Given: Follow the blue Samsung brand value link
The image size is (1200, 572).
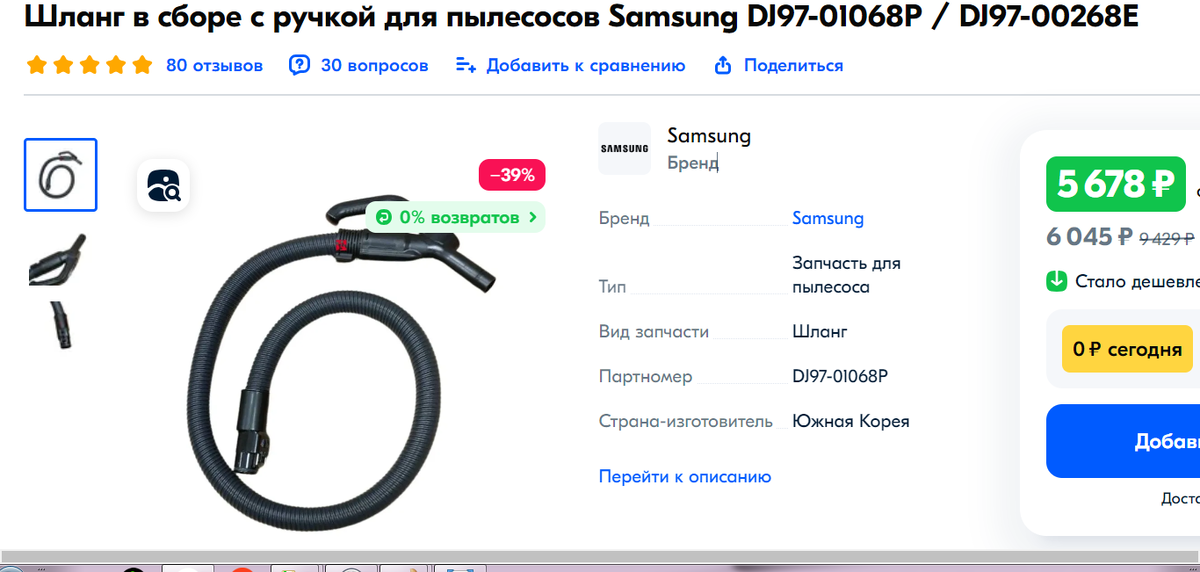Looking at the screenshot, I should 828,218.
